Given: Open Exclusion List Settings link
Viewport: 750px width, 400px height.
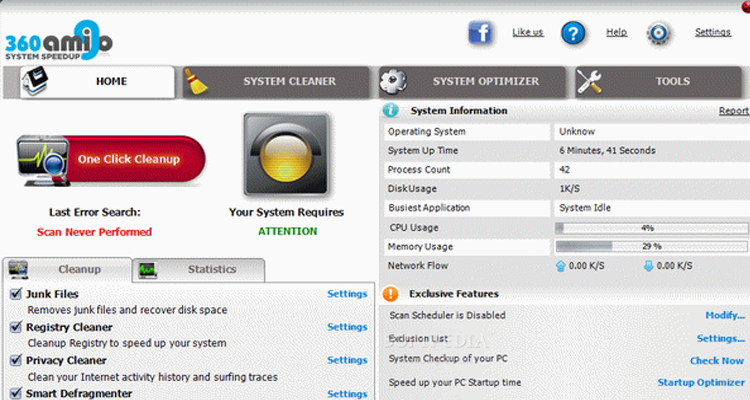Looking at the screenshot, I should (721, 339).
